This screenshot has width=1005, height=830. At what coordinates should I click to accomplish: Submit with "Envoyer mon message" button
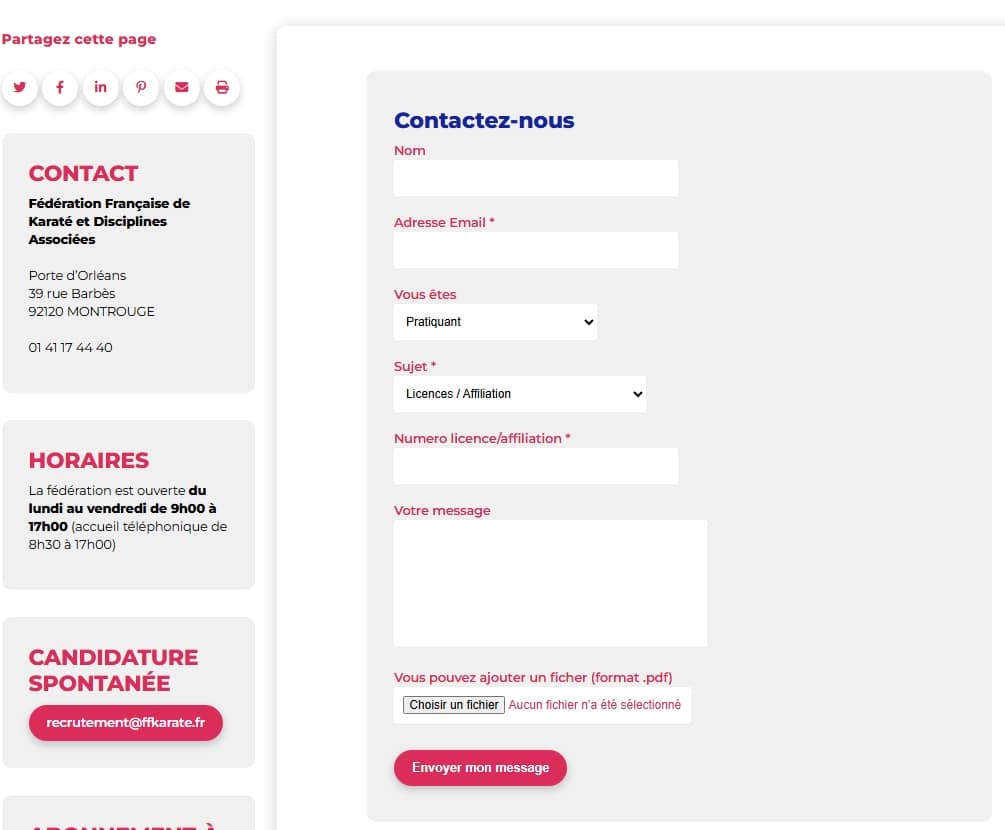coord(480,768)
